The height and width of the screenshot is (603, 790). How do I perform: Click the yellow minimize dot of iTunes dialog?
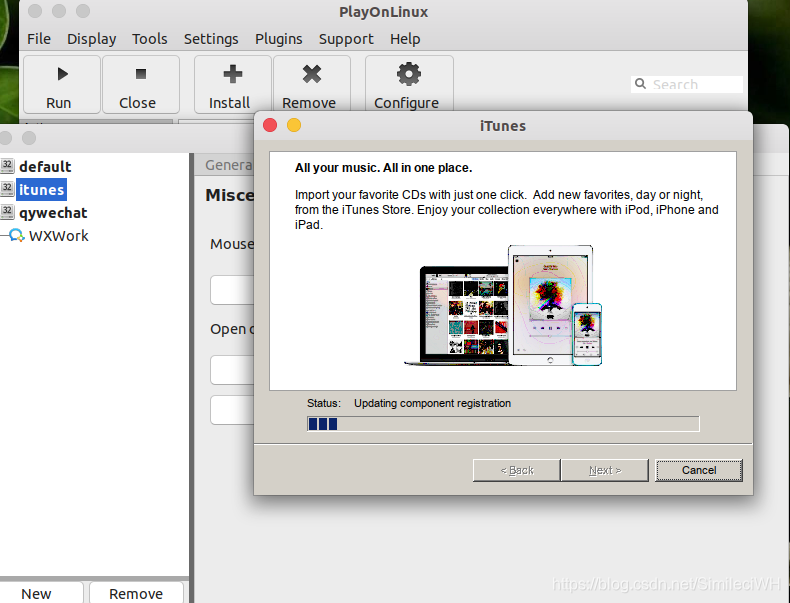point(294,125)
